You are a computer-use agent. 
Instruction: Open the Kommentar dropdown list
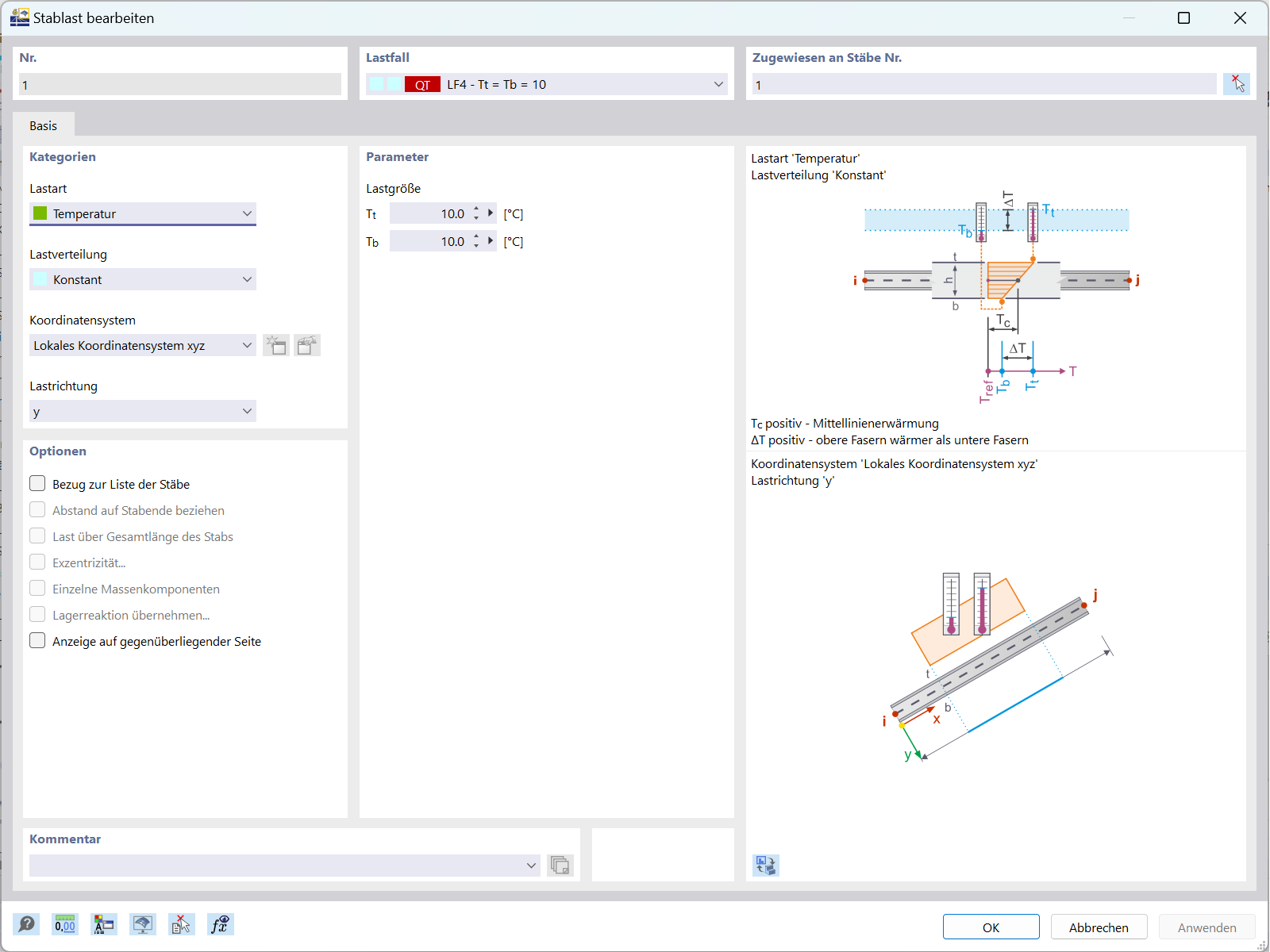coord(530,866)
